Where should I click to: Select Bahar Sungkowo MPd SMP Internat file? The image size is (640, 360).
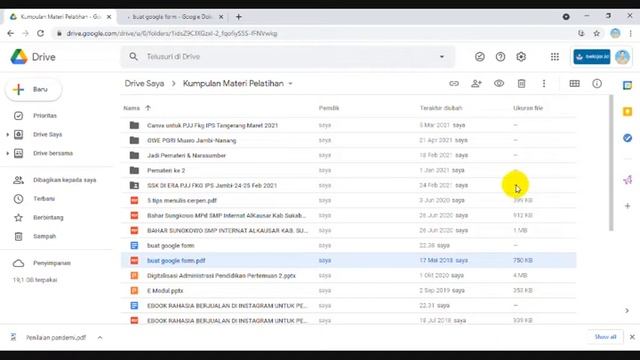point(349,216)
